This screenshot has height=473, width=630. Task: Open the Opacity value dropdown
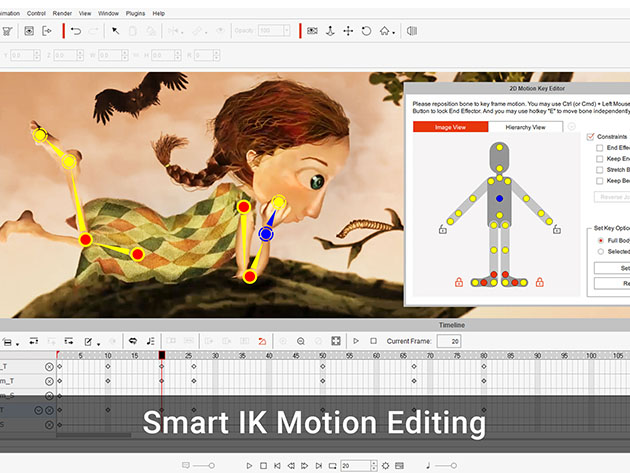[x=286, y=31]
